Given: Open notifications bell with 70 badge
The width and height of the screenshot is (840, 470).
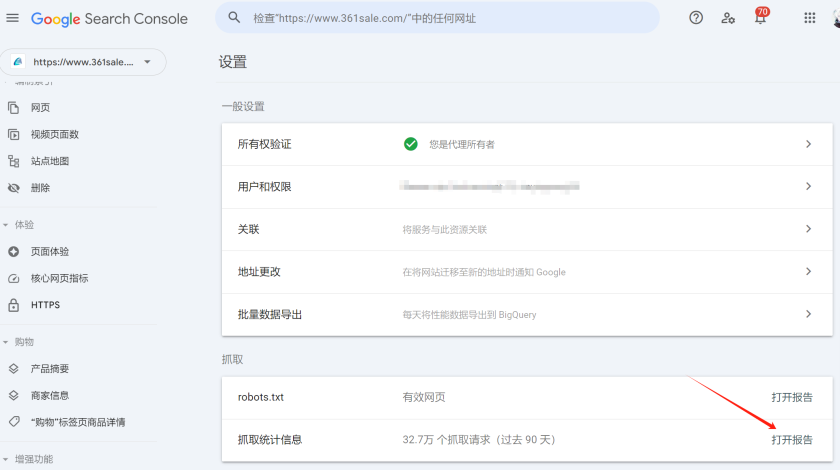Looking at the screenshot, I should coord(761,17).
